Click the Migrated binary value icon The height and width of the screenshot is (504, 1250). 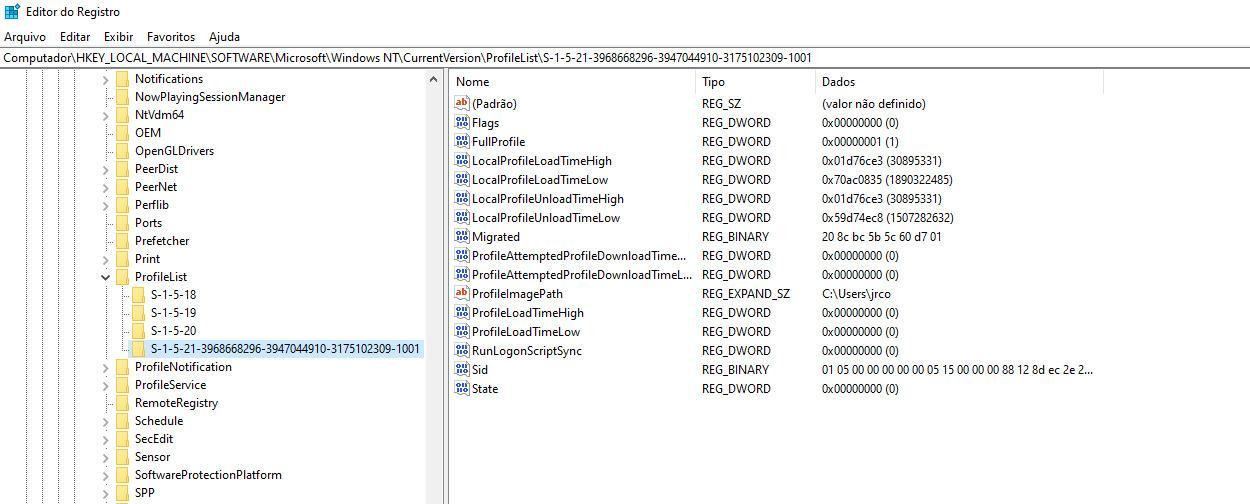pyautogui.click(x=462, y=236)
